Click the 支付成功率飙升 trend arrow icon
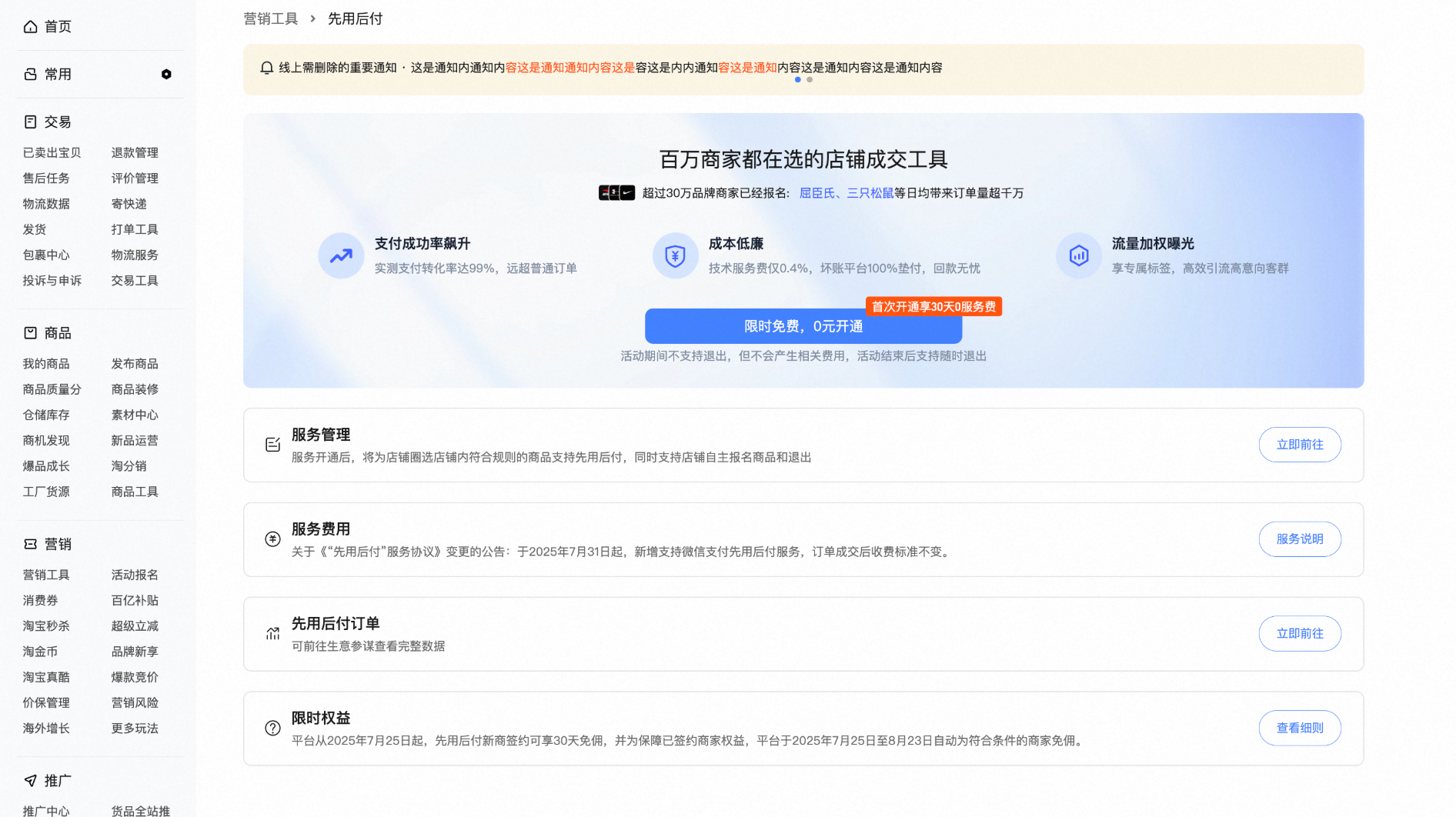The image size is (1456, 817). [x=341, y=255]
